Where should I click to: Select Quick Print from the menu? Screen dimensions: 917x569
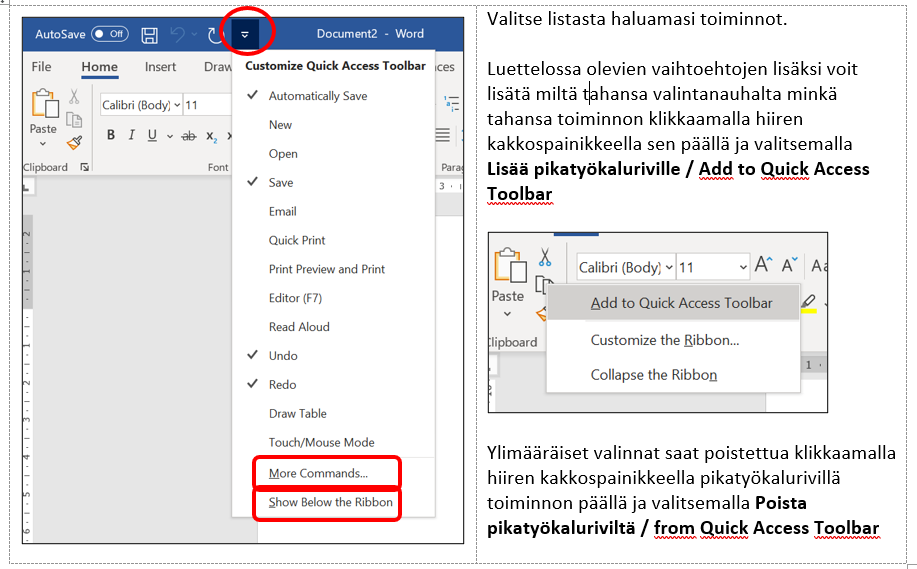(297, 240)
